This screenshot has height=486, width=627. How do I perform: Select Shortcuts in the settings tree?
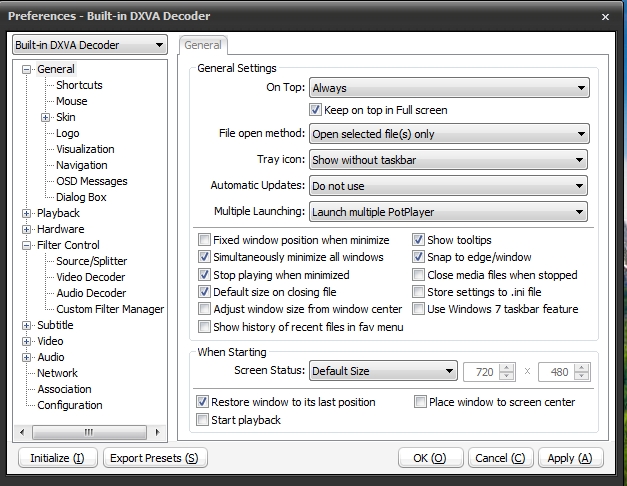click(79, 85)
